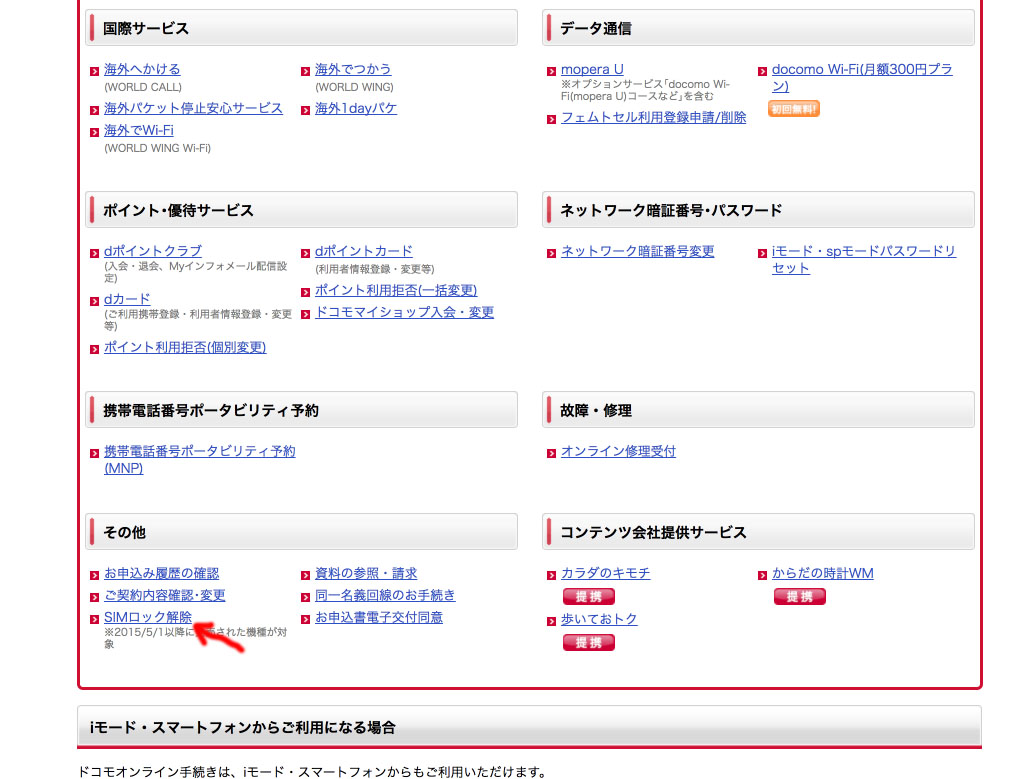Click the 初回無料! orange badge
Image resolution: width=1036 pixels, height=779 pixels.
(x=794, y=109)
